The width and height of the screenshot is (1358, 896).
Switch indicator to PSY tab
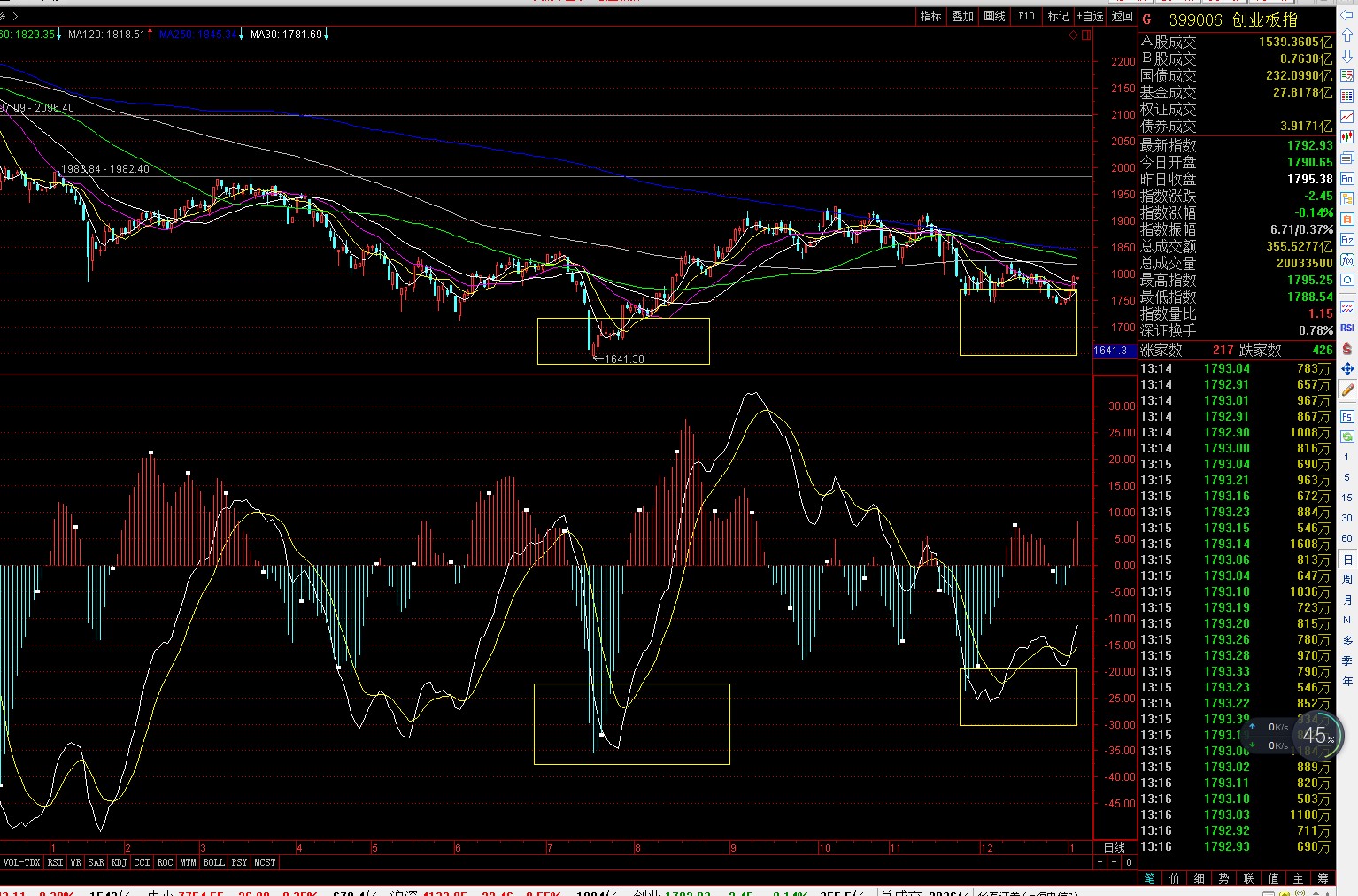(239, 862)
